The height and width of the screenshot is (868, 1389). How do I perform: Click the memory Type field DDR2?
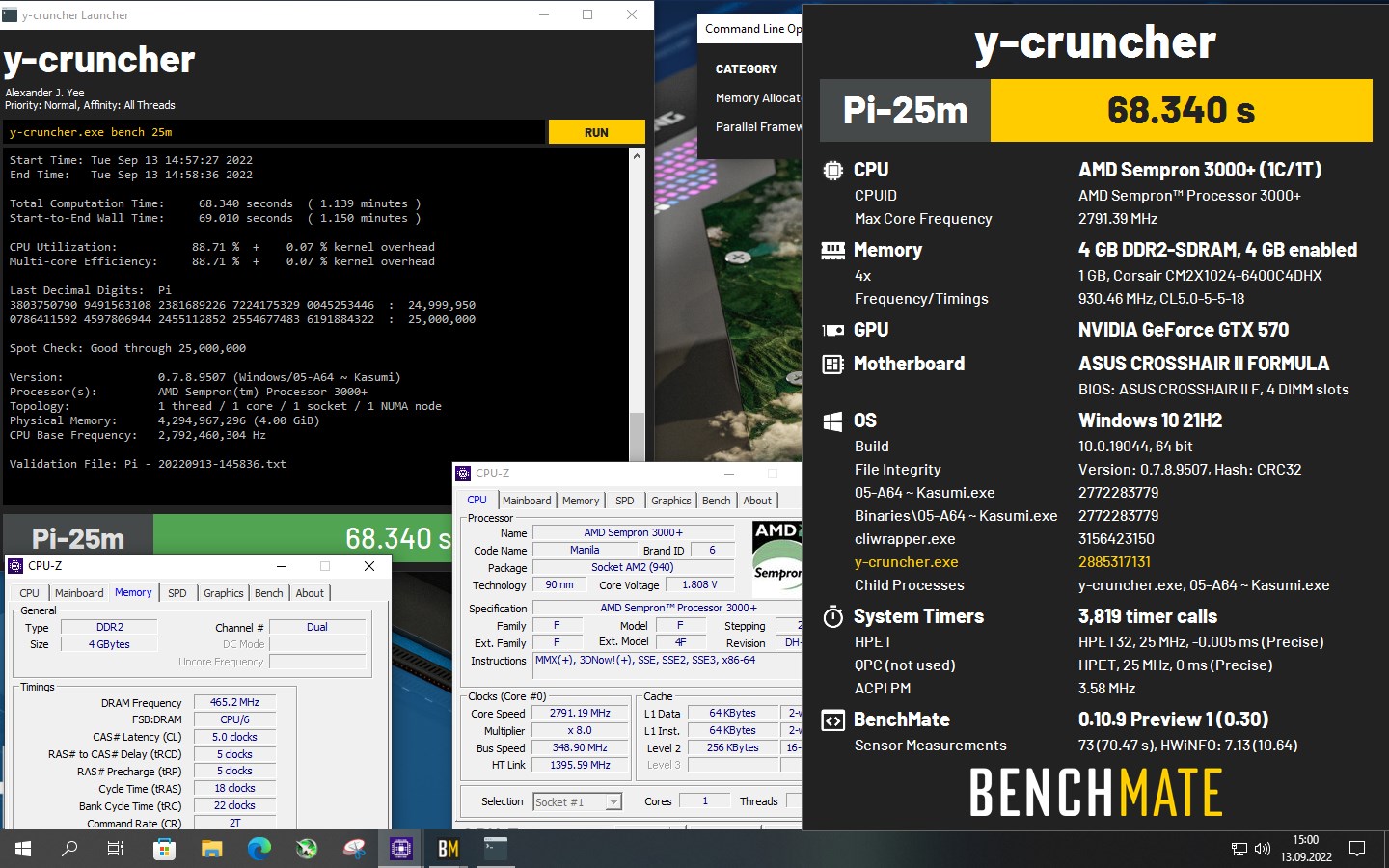click(x=110, y=628)
